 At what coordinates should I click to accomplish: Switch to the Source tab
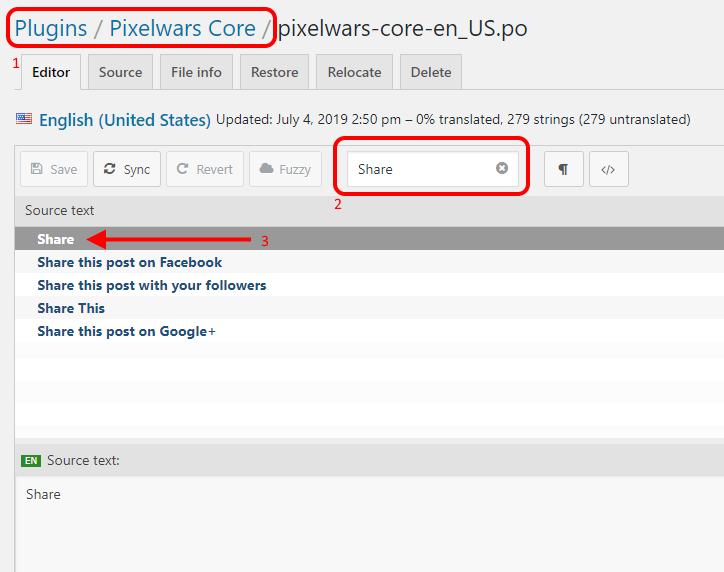point(120,72)
